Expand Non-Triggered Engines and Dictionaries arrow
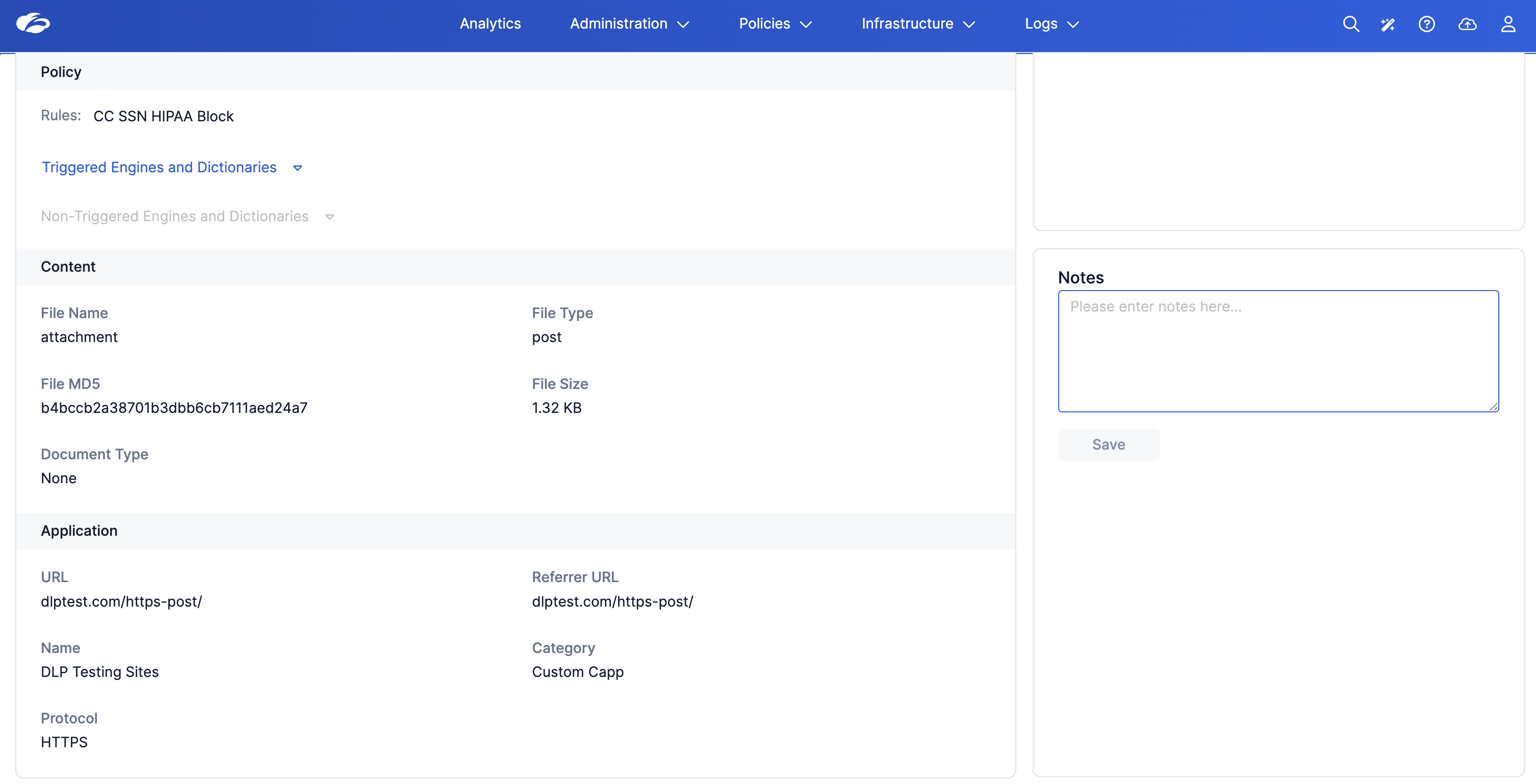Image resolution: width=1536 pixels, height=784 pixels. (330, 217)
